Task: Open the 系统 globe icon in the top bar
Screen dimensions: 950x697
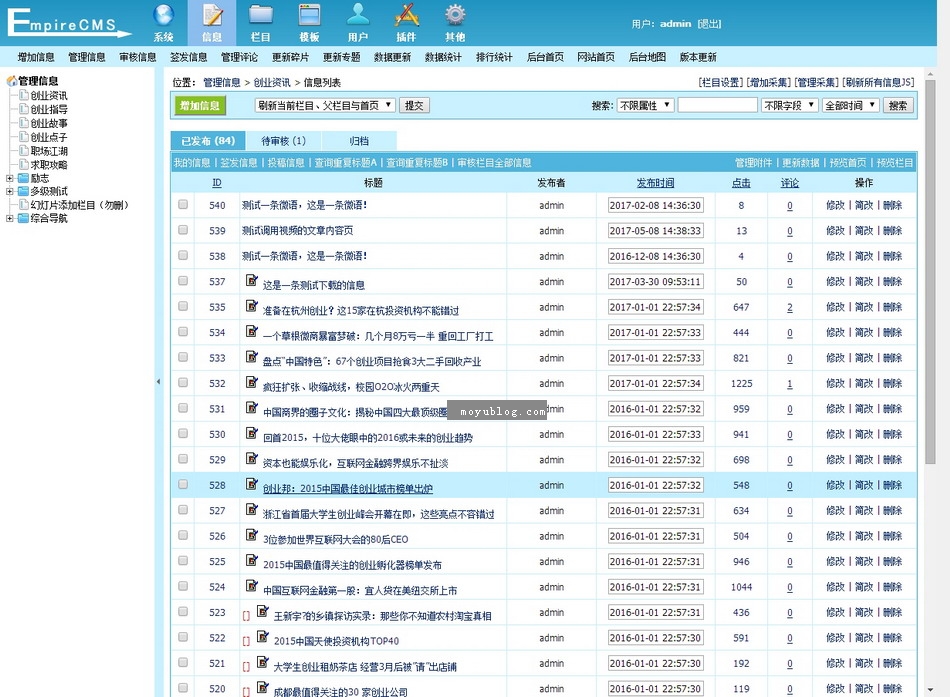Action: [x=164, y=15]
